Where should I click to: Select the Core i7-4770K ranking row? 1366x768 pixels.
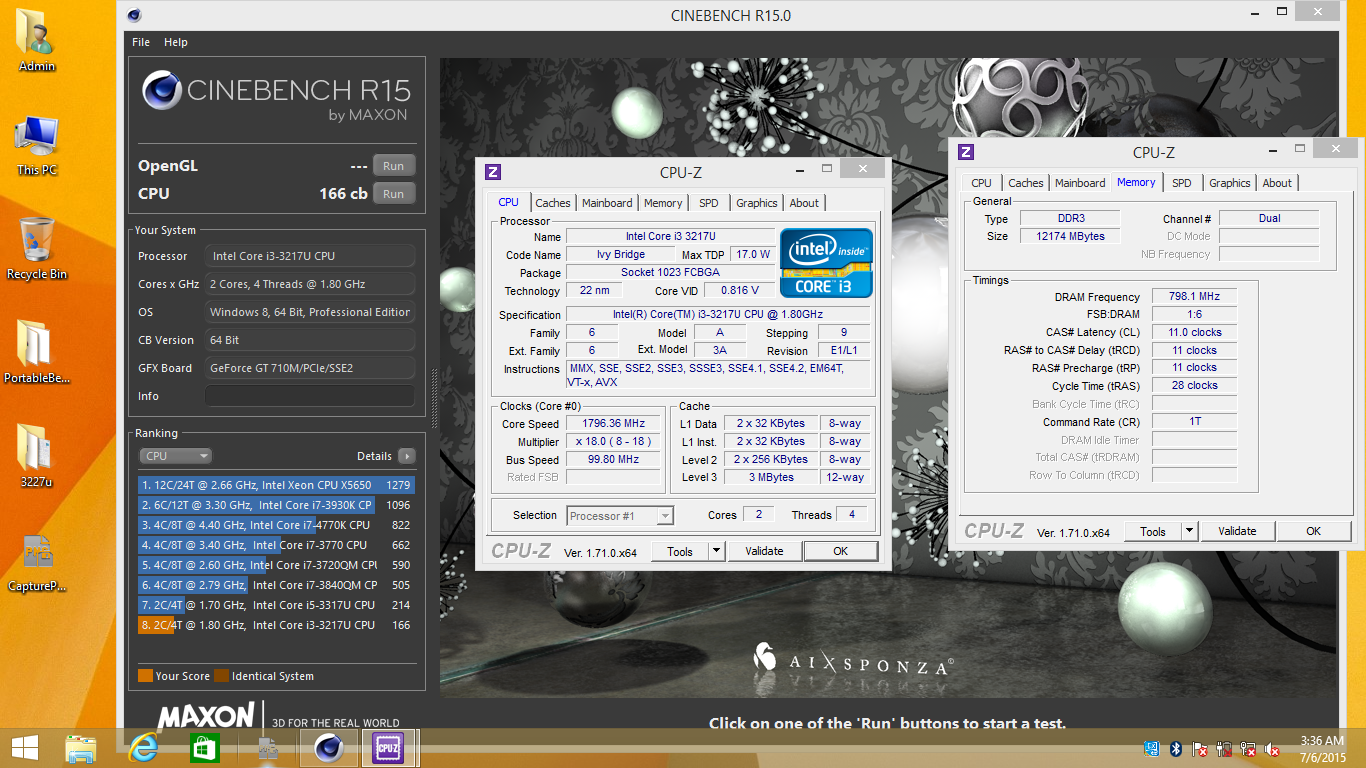point(276,525)
